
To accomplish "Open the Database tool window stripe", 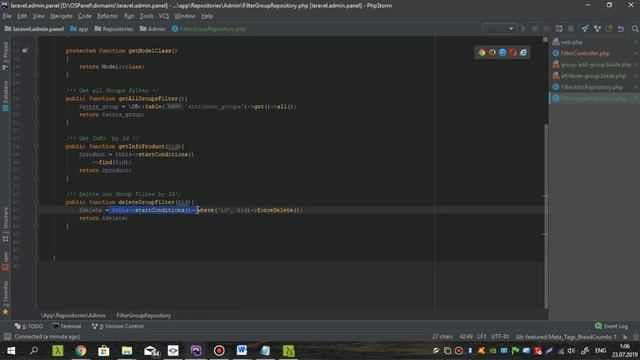I will tap(5, 96).
